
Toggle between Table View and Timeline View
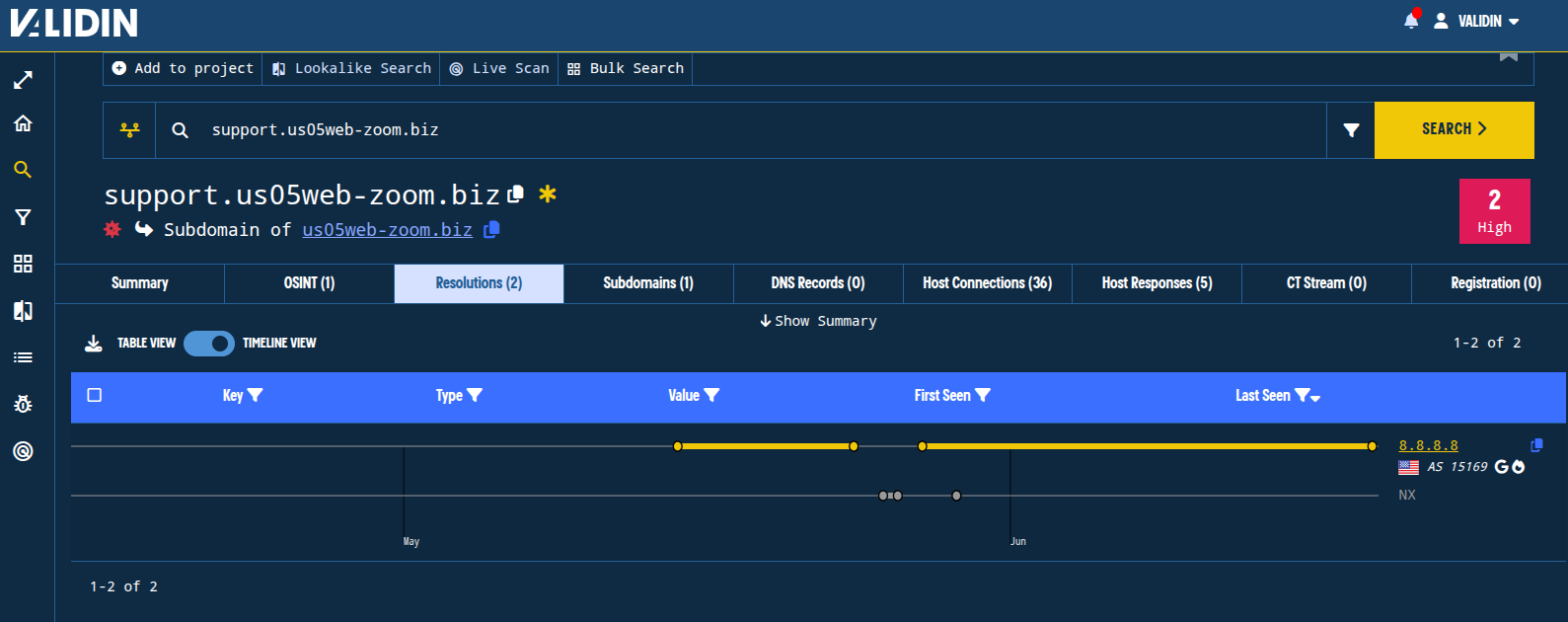coord(209,344)
